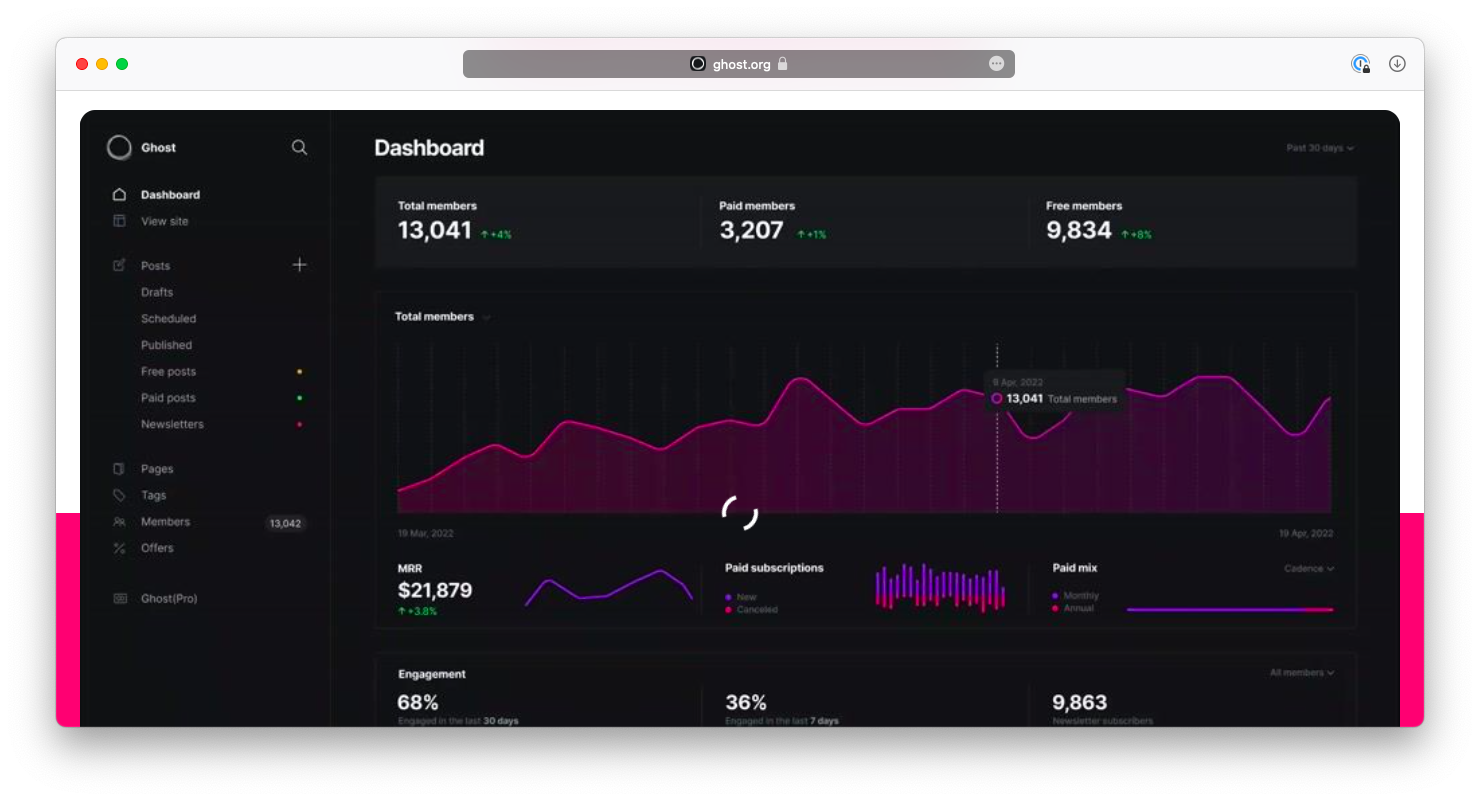Expand the Total members chart selector
The width and height of the screenshot is (1480, 801).
[487, 317]
